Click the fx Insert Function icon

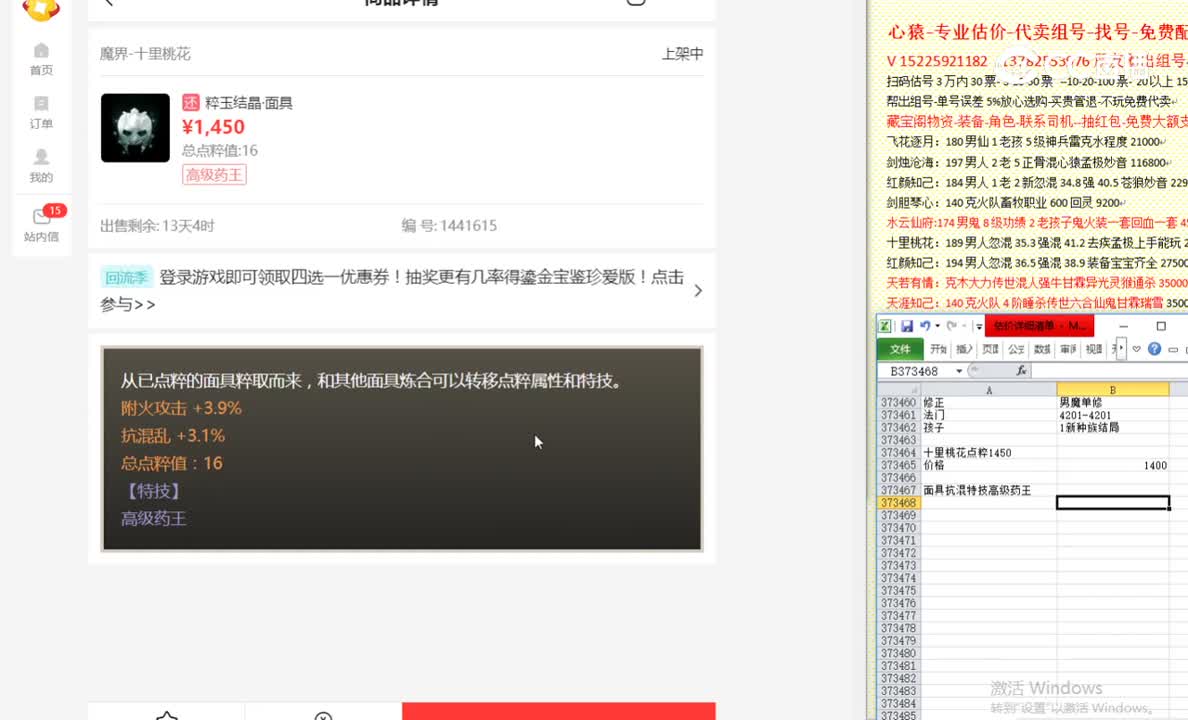coord(1021,371)
